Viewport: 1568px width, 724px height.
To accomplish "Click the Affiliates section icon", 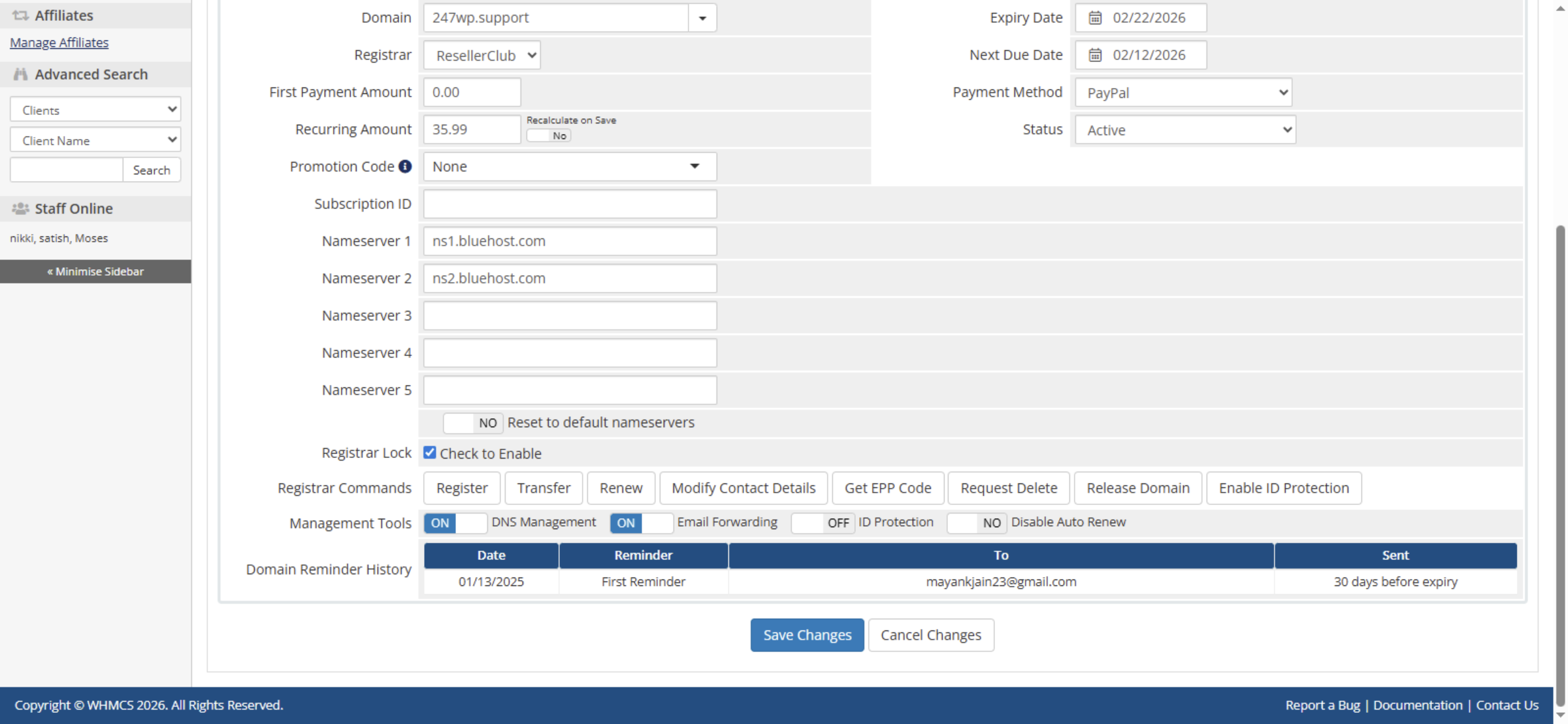I will (21, 15).
